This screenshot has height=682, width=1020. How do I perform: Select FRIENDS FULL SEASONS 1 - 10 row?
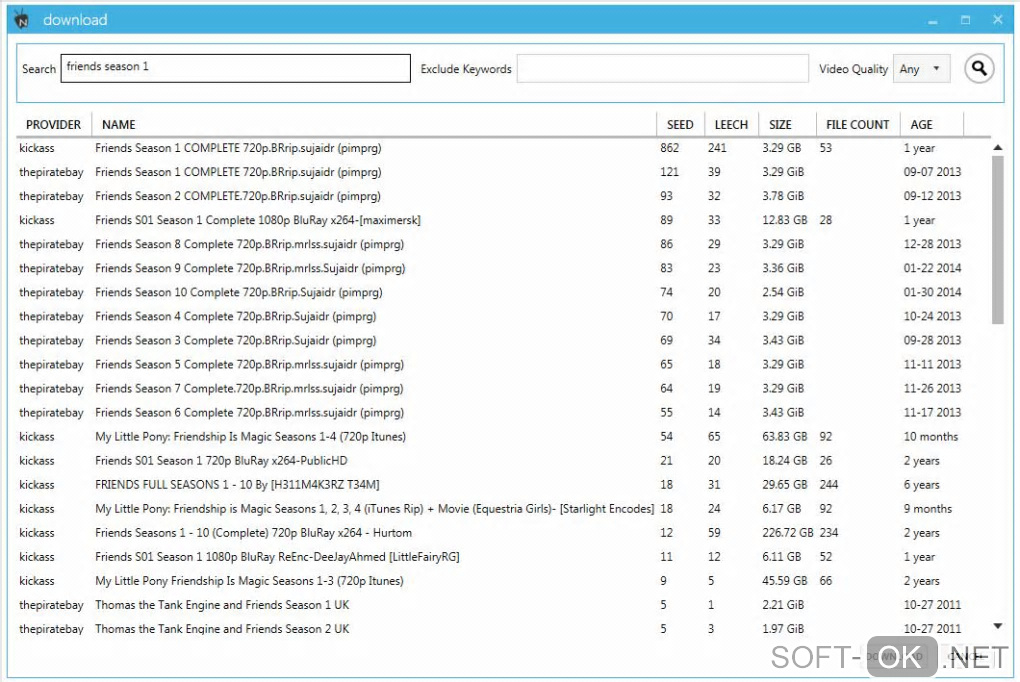503,485
